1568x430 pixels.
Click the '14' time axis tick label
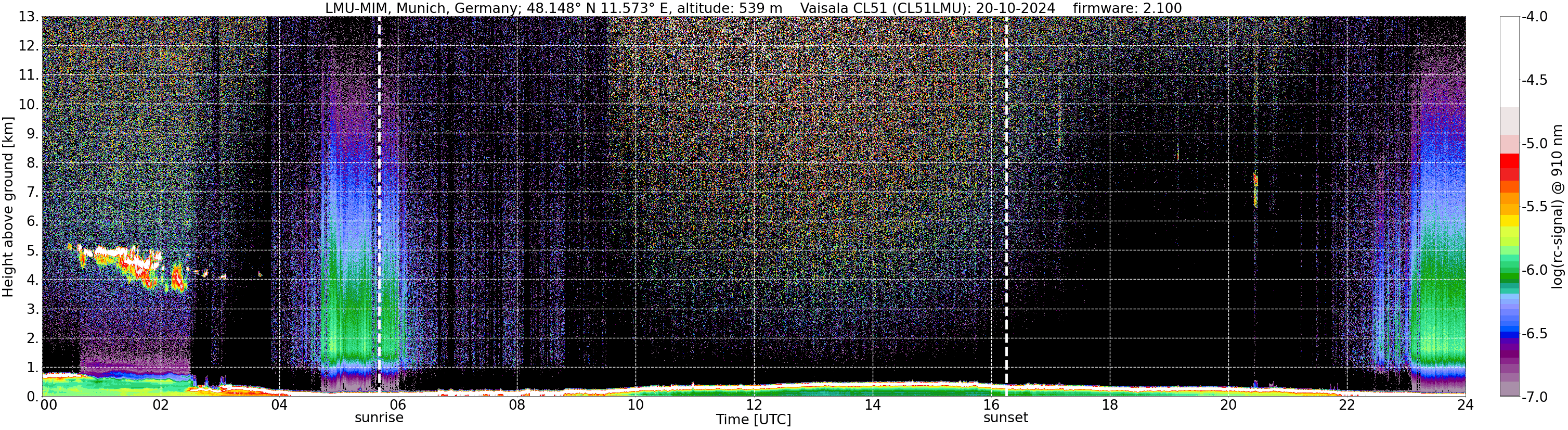(x=872, y=405)
